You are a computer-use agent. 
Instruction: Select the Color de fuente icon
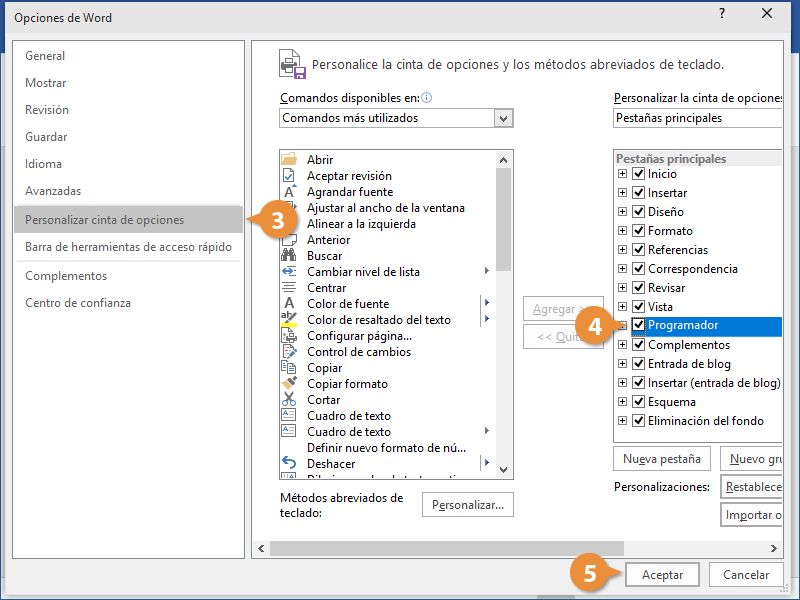(x=289, y=304)
